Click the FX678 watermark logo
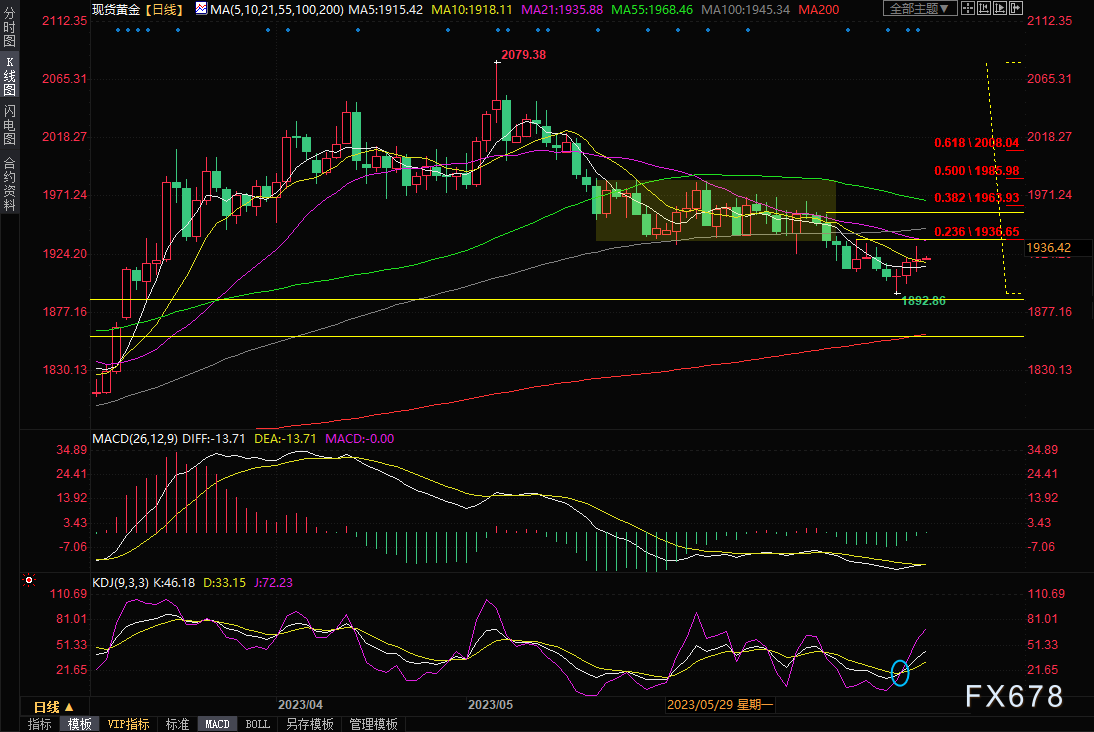 (x=1012, y=695)
